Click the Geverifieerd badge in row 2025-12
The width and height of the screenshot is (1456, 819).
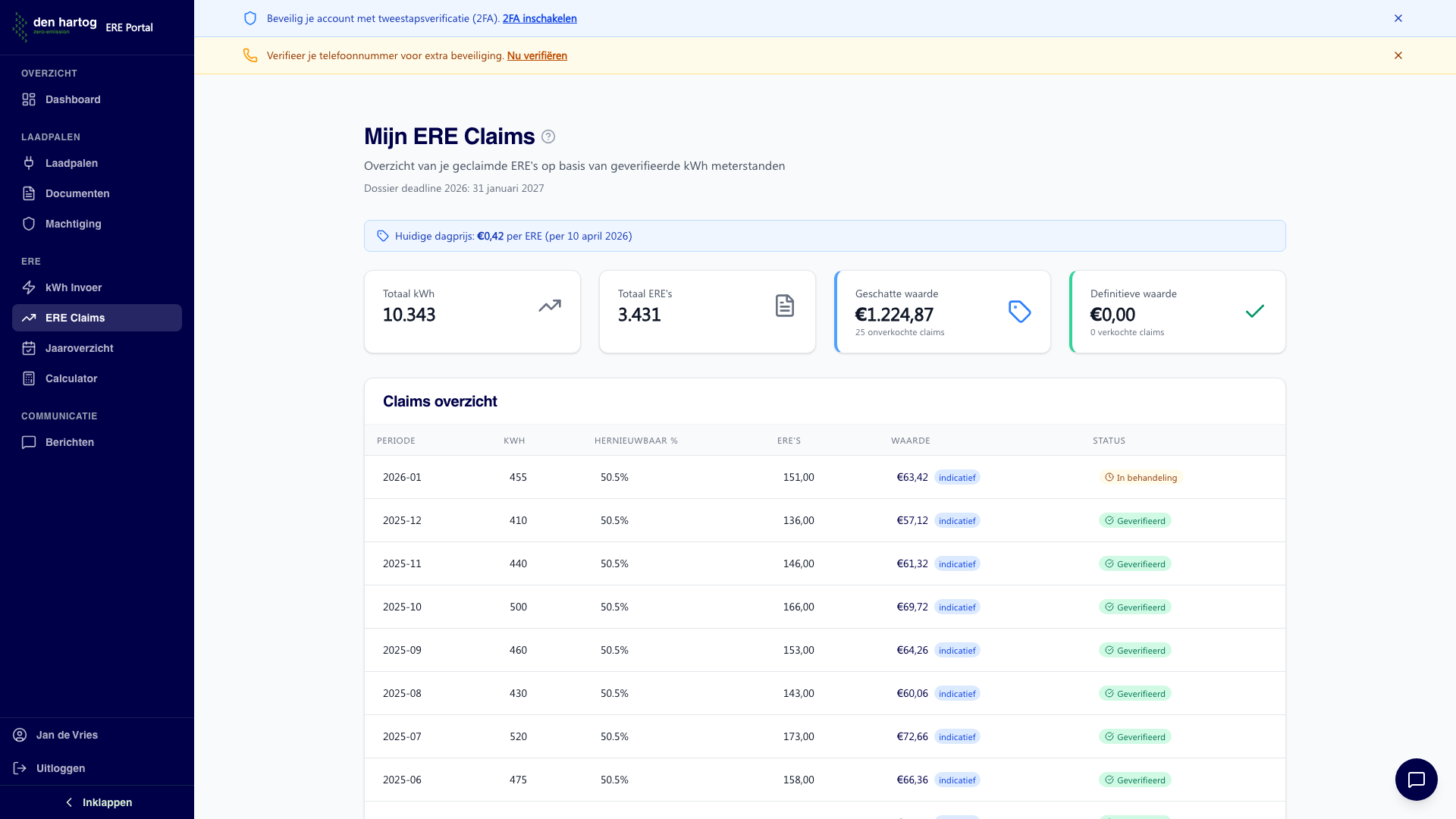click(1135, 521)
